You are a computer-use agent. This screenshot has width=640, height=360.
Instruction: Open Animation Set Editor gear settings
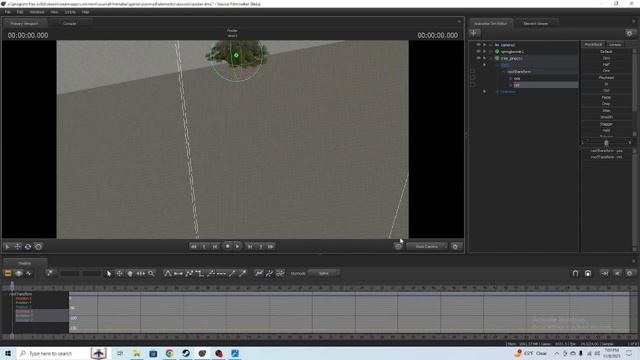pyautogui.click(x=629, y=33)
